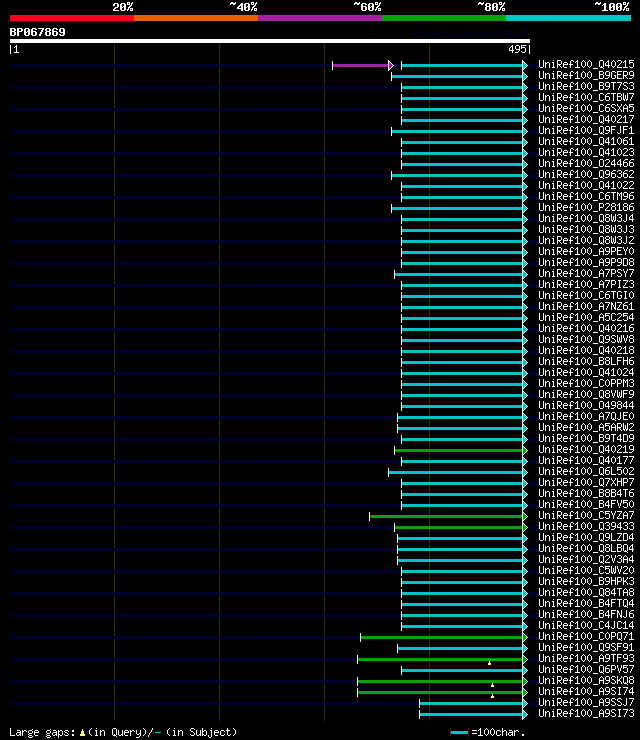Image resolution: width=640 pixels, height=740 pixels.
Task: Open the UniRef100_Q41024 hit label
Action: pos(586,372)
